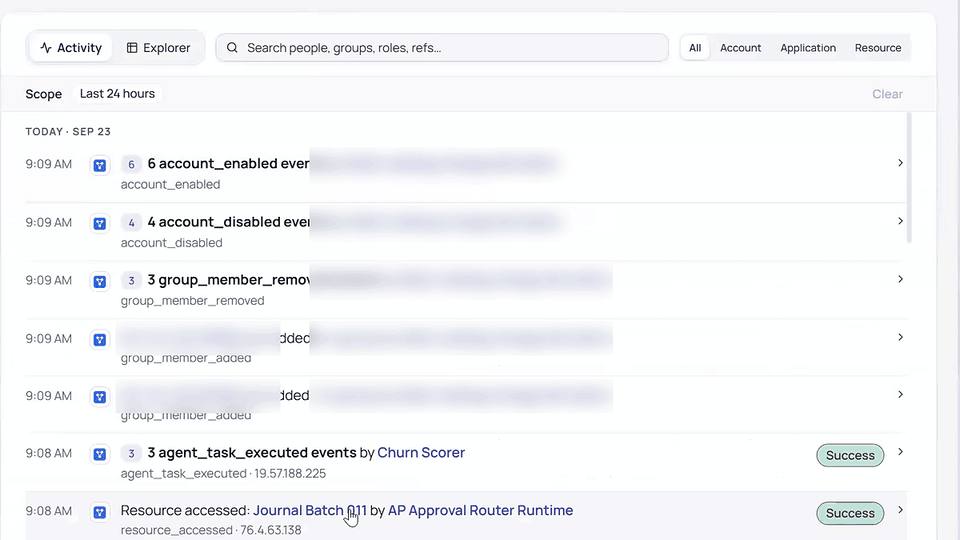Select the Application filter
The height and width of the screenshot is (540, 960).
(x=808, y=48)
